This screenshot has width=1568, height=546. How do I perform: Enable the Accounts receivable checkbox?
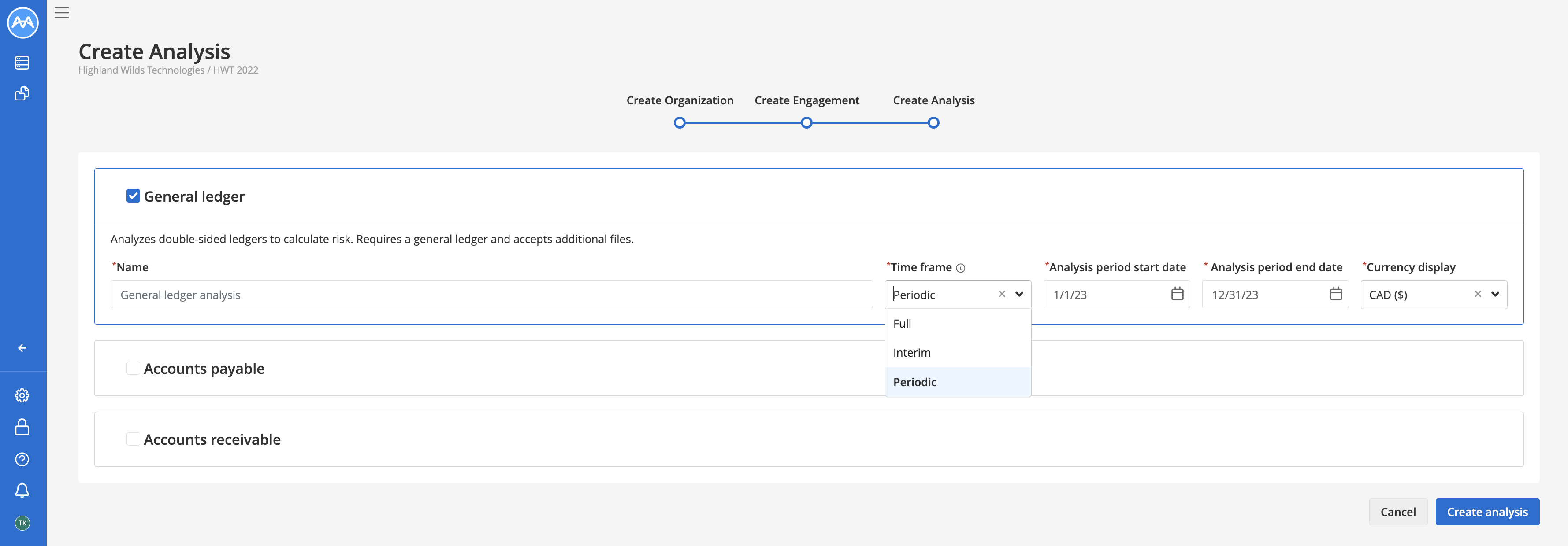point(133,439)
